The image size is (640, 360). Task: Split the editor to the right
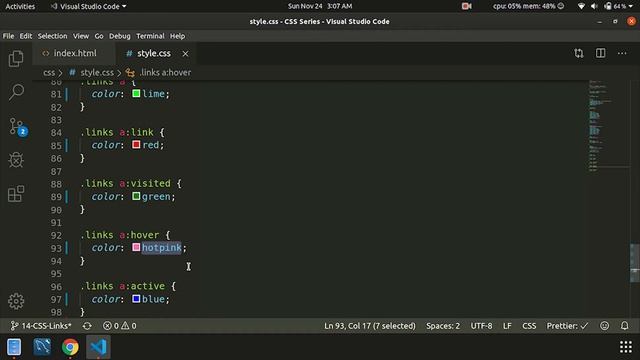(x=600, y=53)
